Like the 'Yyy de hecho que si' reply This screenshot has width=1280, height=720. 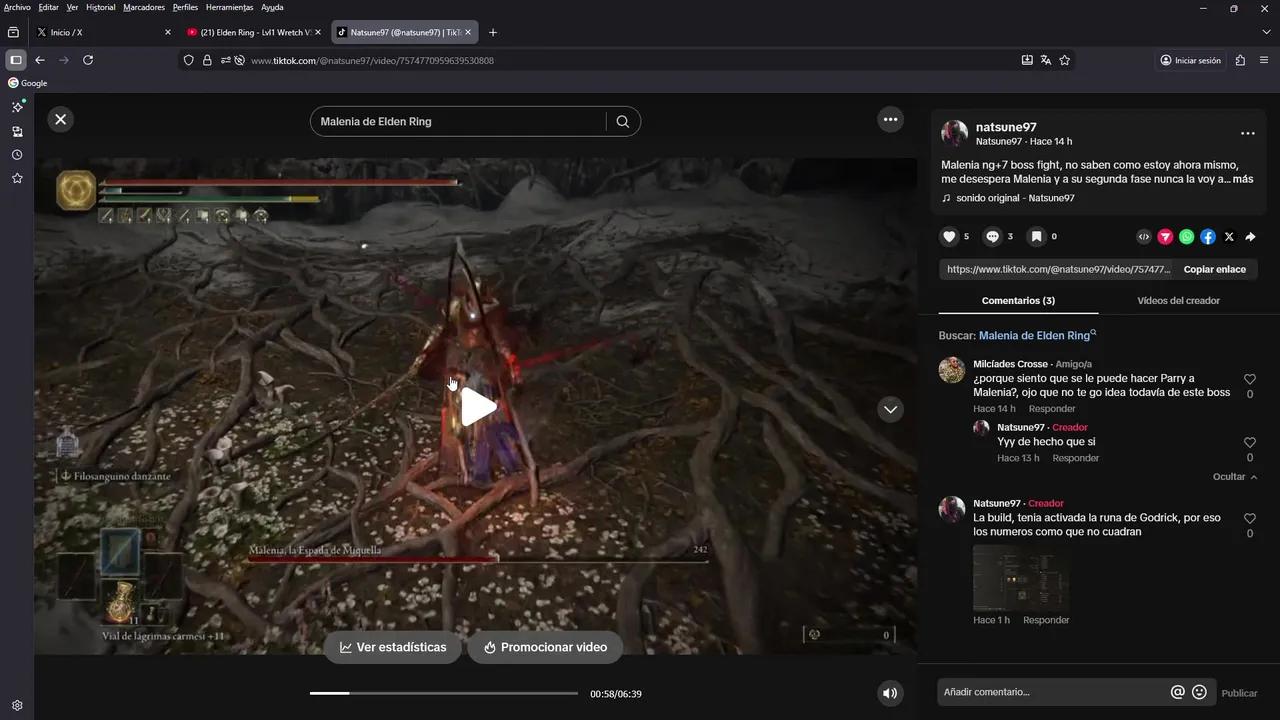(1249, 443)
